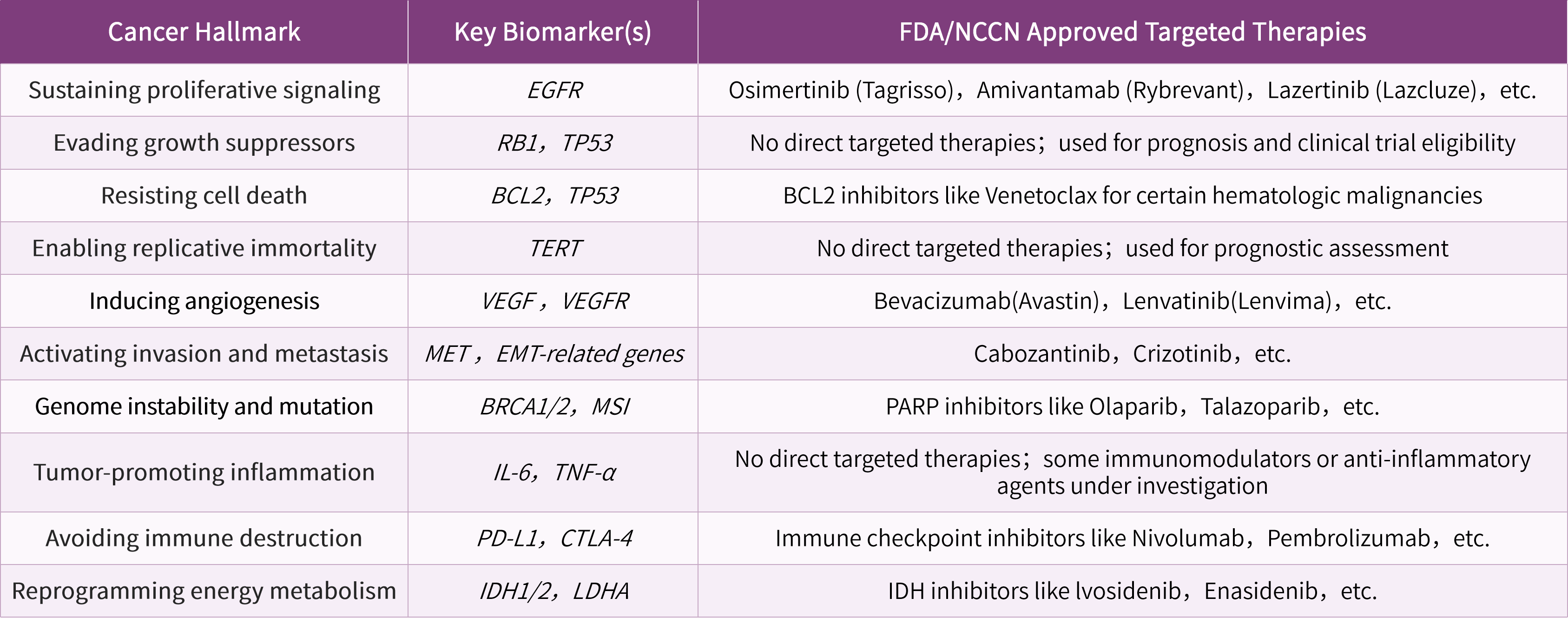Viewport: 1568px width, 618px height.
Task: Click FDA/NCCN Approved Targeted Therapies header
Action: 1132,32
